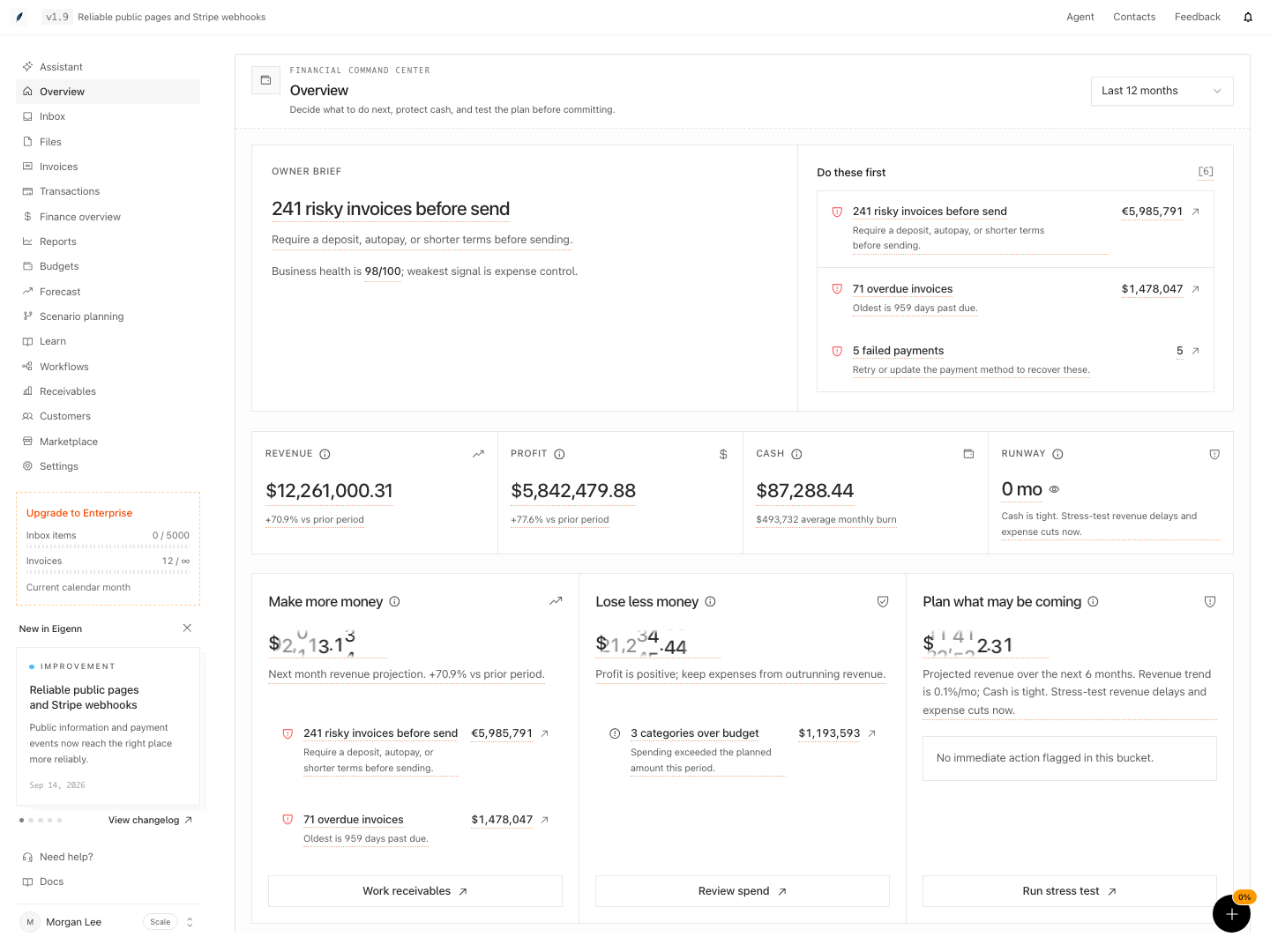Go to Customers in the sidebar
The width and height of the screenshot is (1270, 952).
[108, 416]
